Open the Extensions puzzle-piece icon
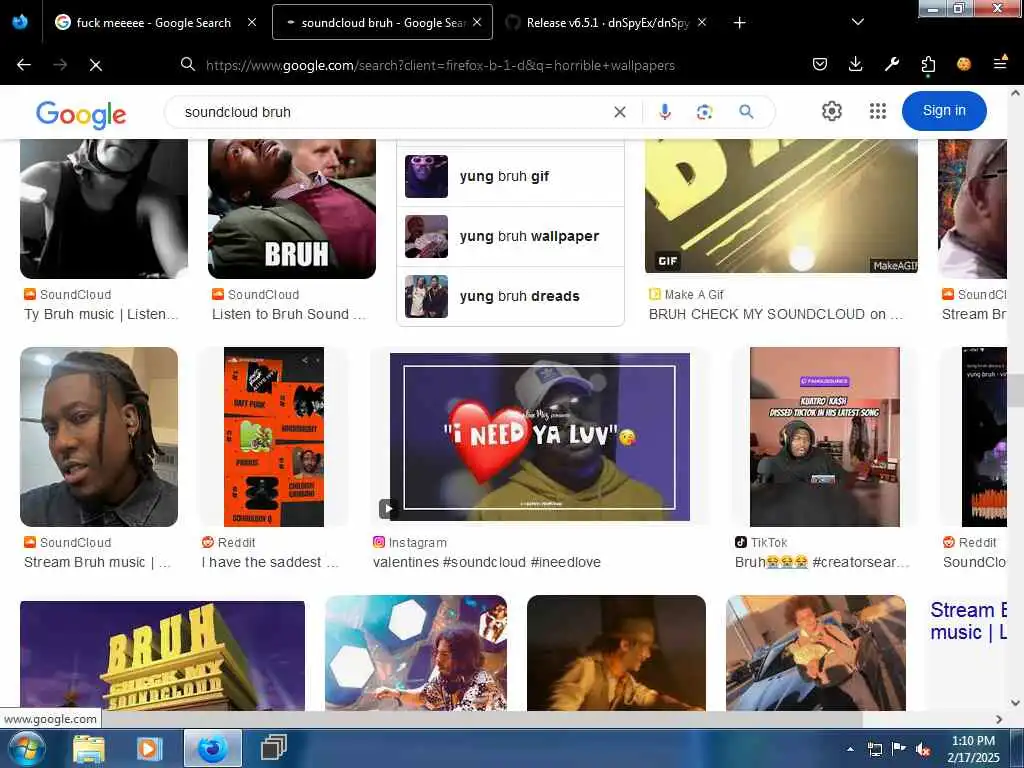The width and height of the screenshot is (1024, 768). (x=928, y=64)
